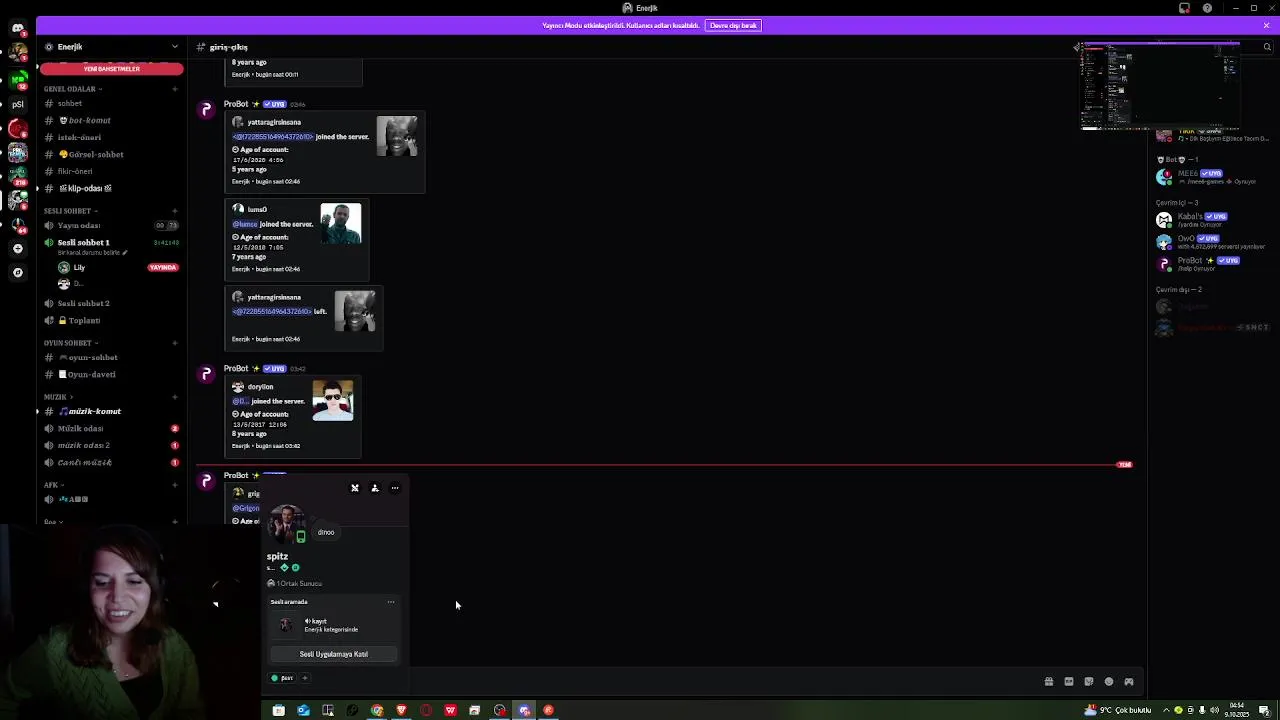
Task: Create a channel in MÜZİK category
Action: pos(174,397)
